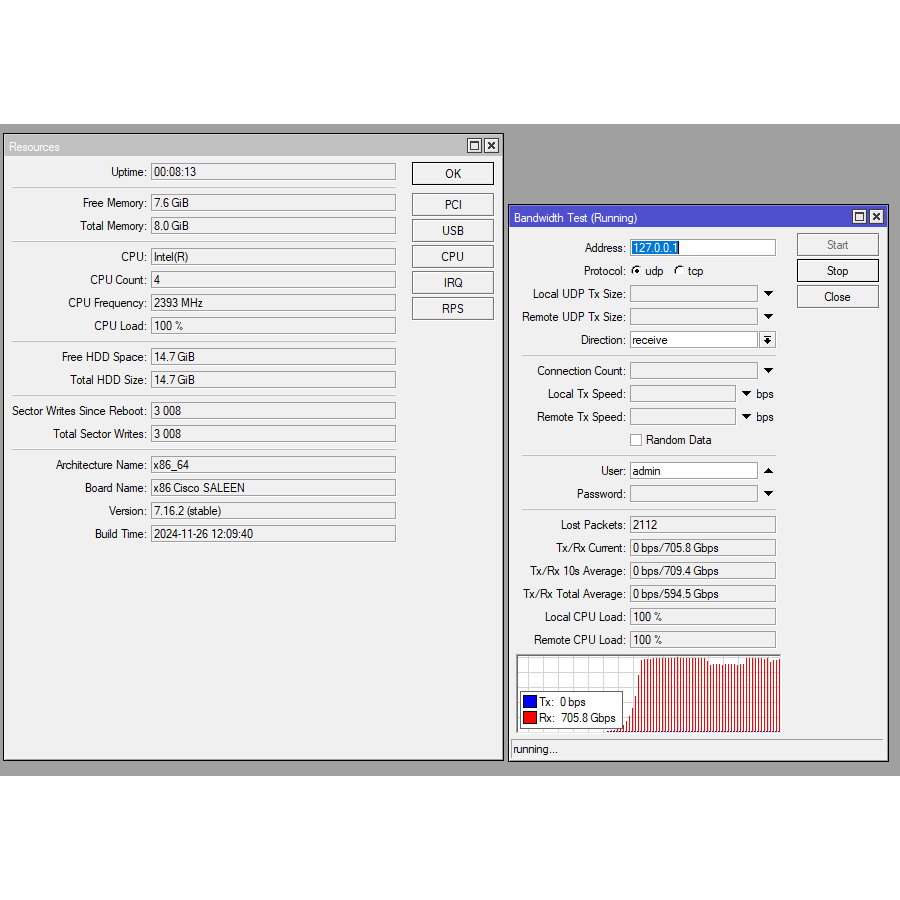Viewport: 900px width, 900px height.
Task: Open the Direction dropdown list
Action: click(767, 340)
